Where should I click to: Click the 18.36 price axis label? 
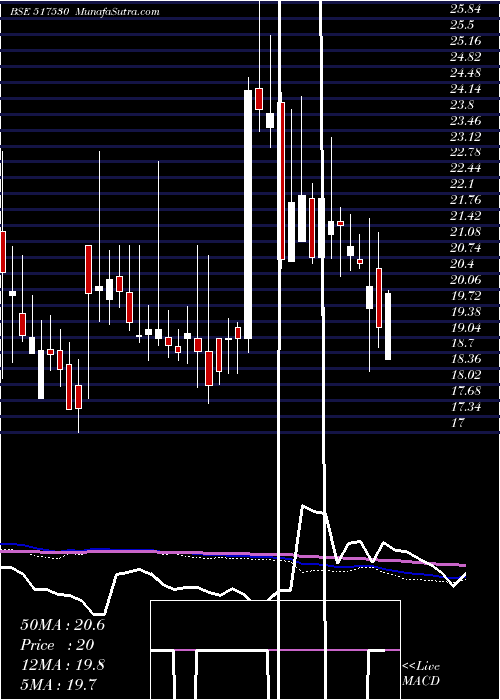pos(465,359)
